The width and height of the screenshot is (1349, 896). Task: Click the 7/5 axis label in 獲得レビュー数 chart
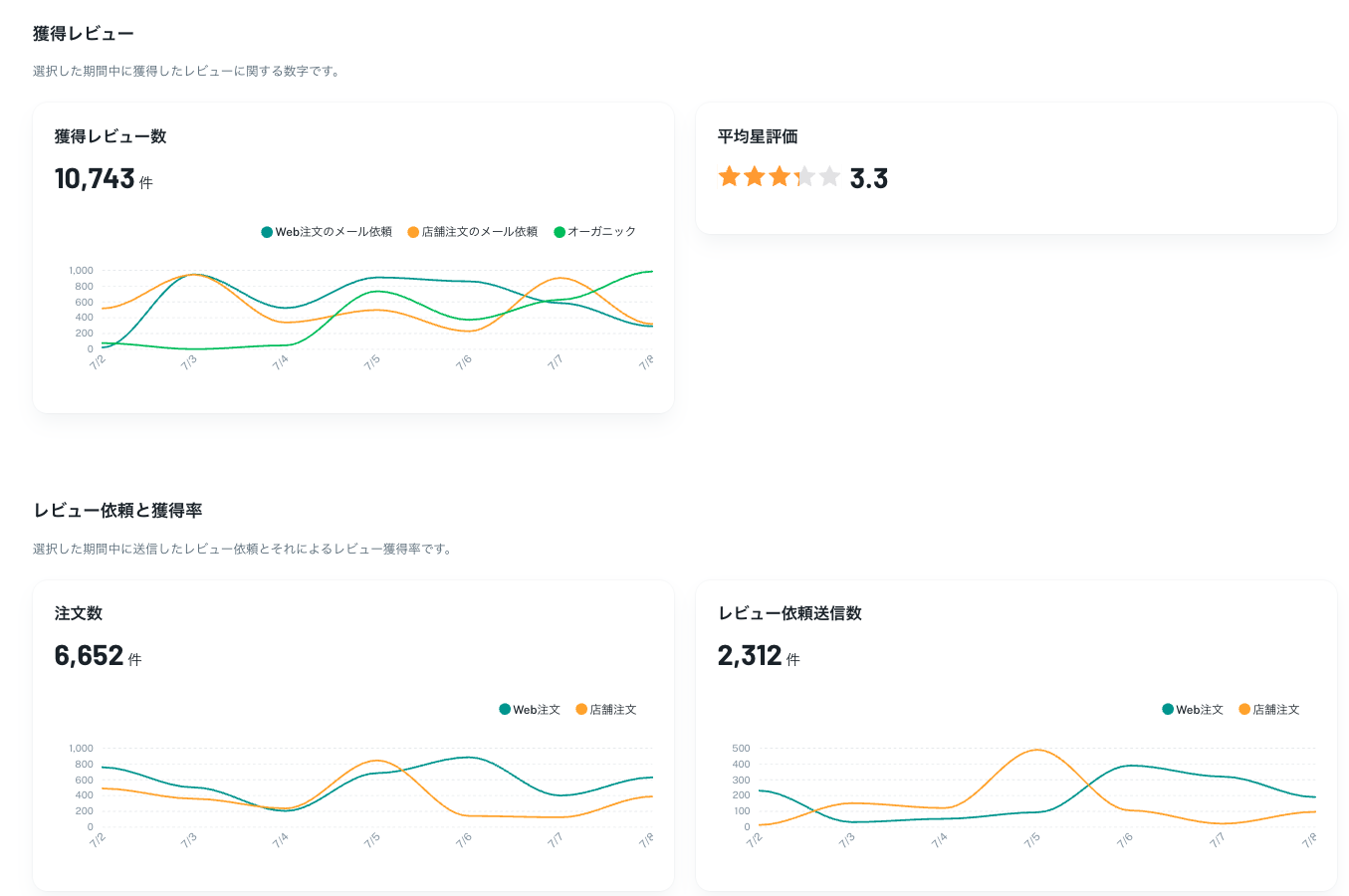click(371, 363)
